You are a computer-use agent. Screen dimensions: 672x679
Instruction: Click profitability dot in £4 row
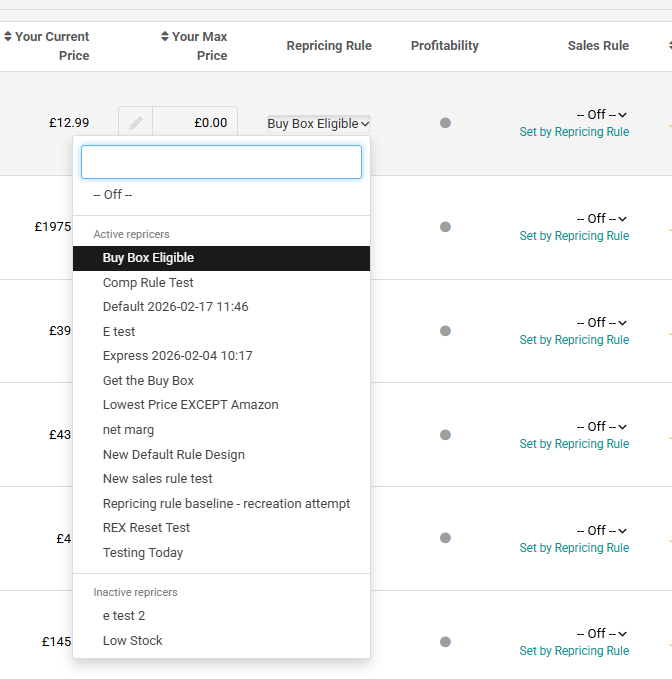[x=445, y=538]
